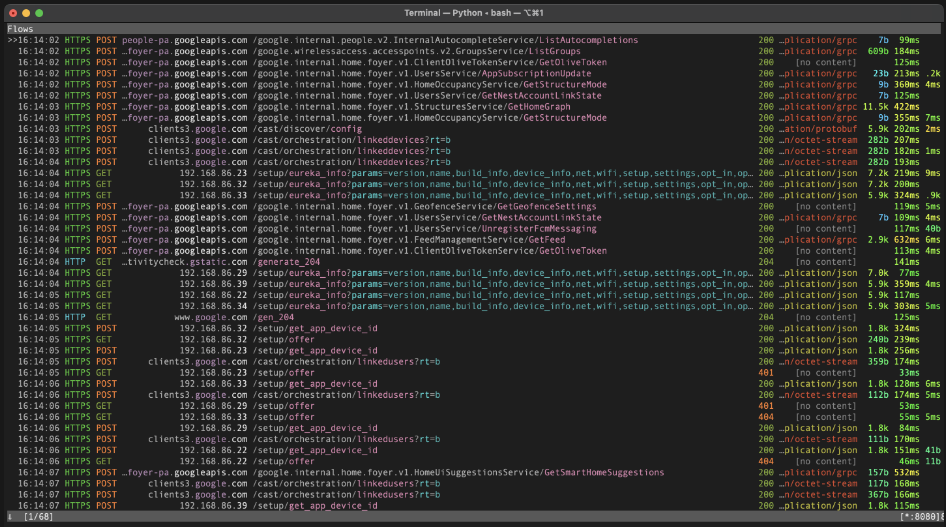This screenshot has height=527, width=946.
Task: Click the Flows header label
Action: (21, 29)
